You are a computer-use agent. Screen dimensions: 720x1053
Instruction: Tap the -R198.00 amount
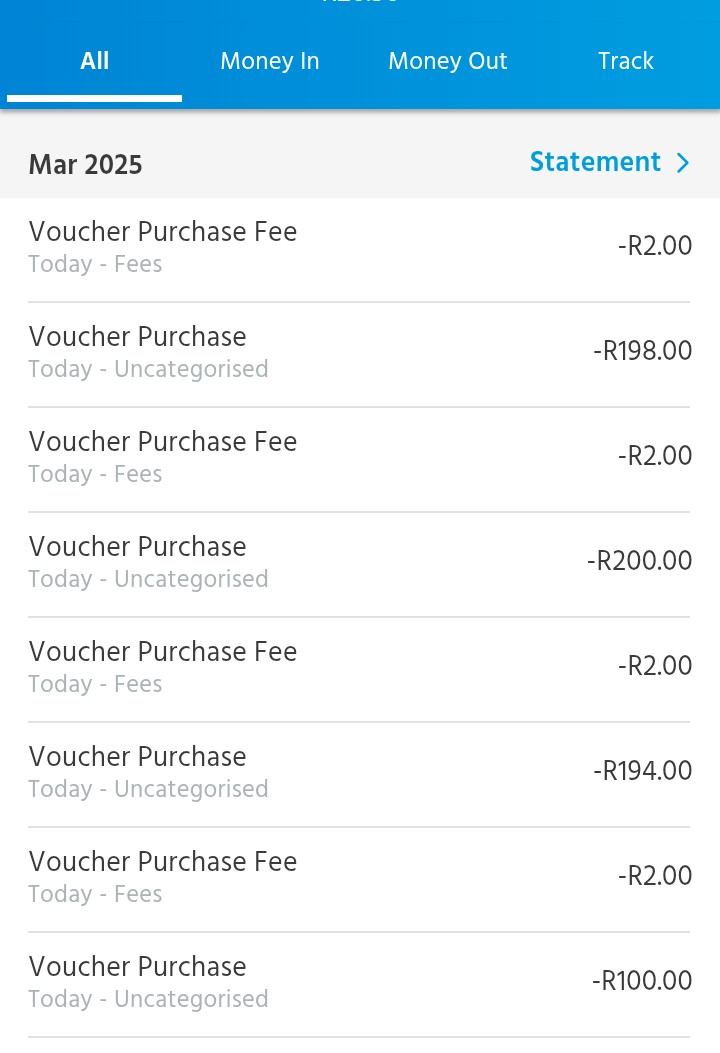click(x=642, y=351)
